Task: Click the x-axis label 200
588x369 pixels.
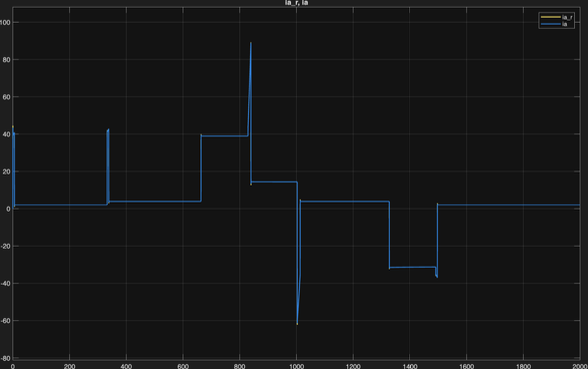Action: [x=69, y=366]
